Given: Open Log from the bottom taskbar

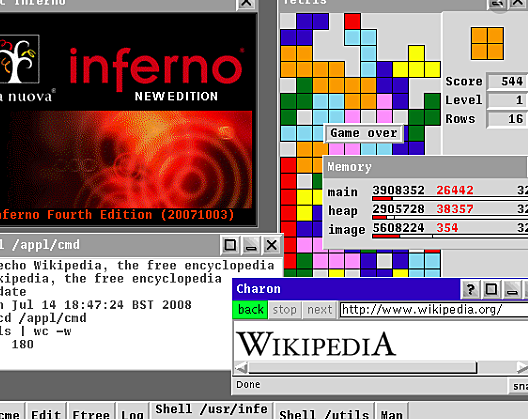Looking at the screenshot, I should pyautogui.click(x=132, y=411).
